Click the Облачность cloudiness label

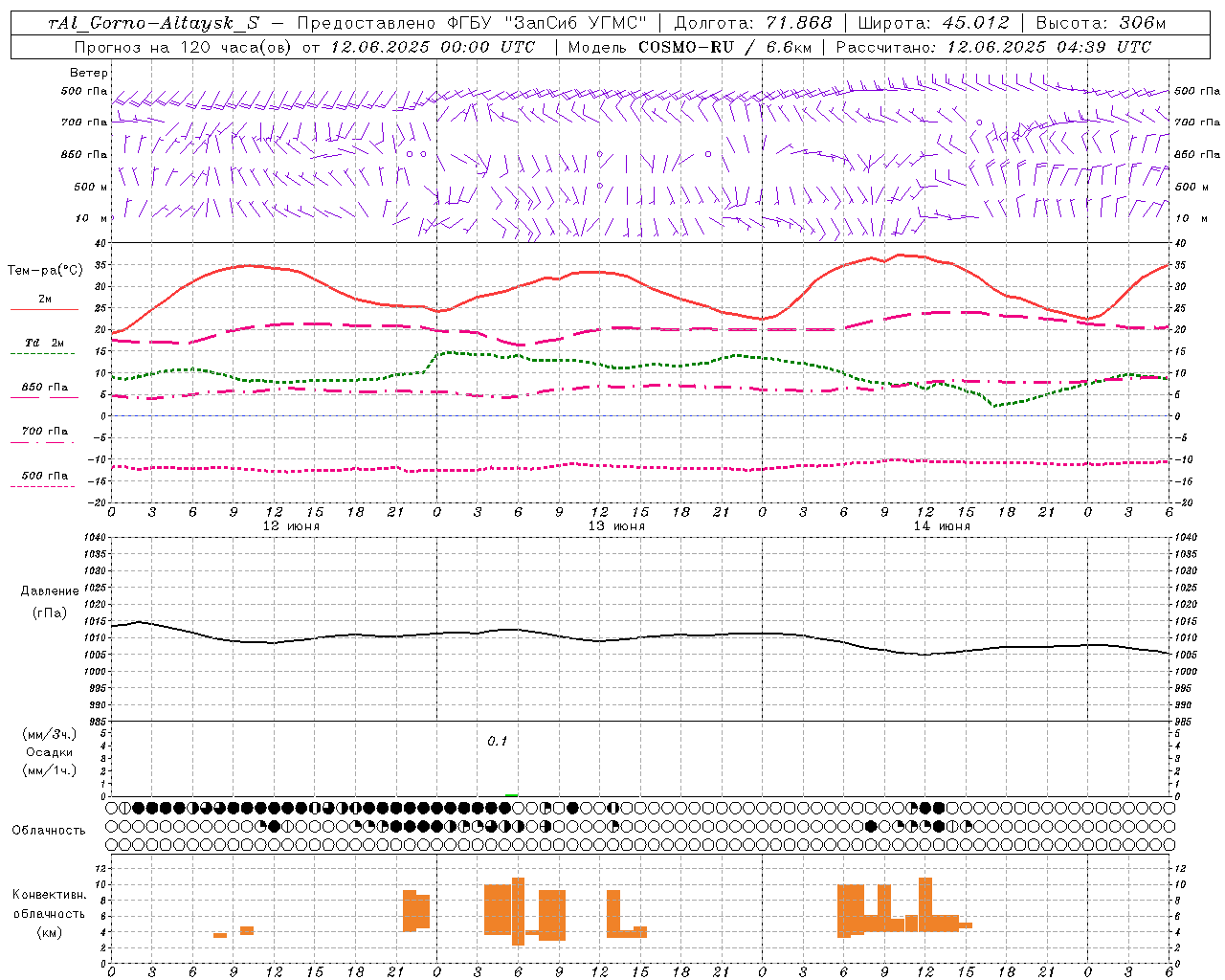(x=49, y=831)
